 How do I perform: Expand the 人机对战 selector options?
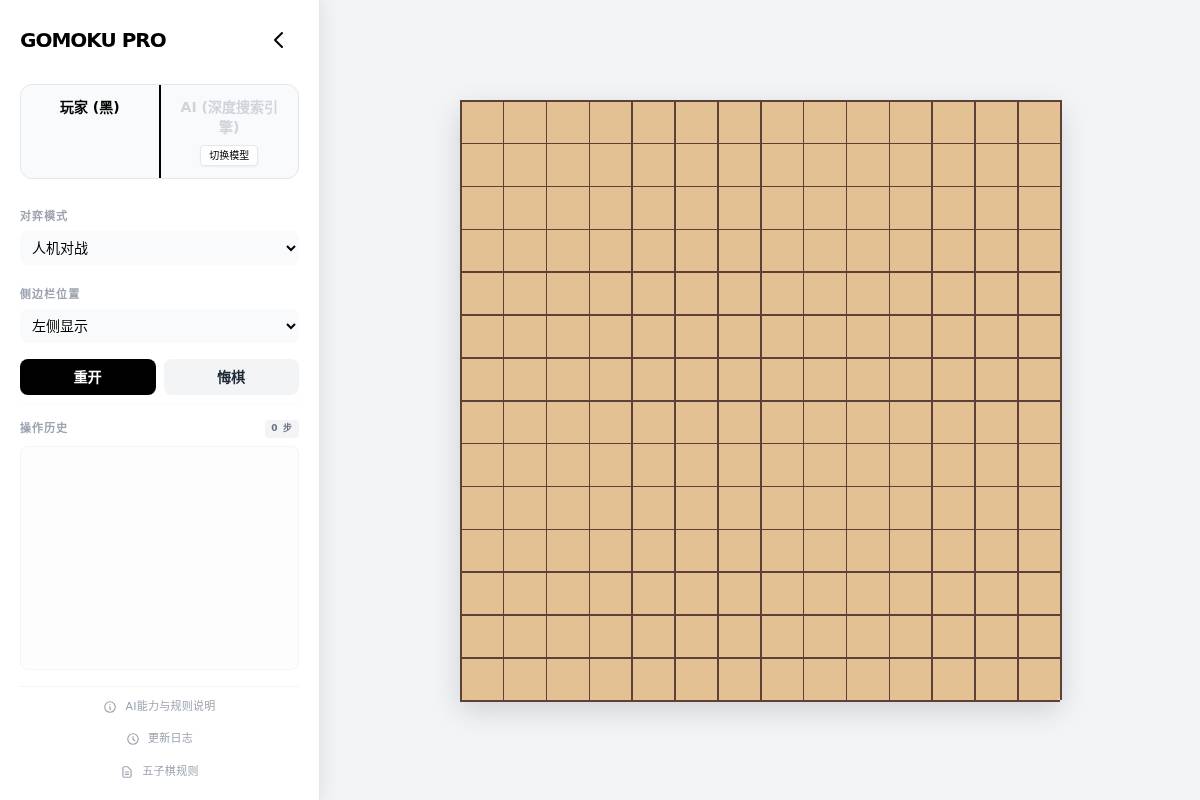tap(160, 248)
